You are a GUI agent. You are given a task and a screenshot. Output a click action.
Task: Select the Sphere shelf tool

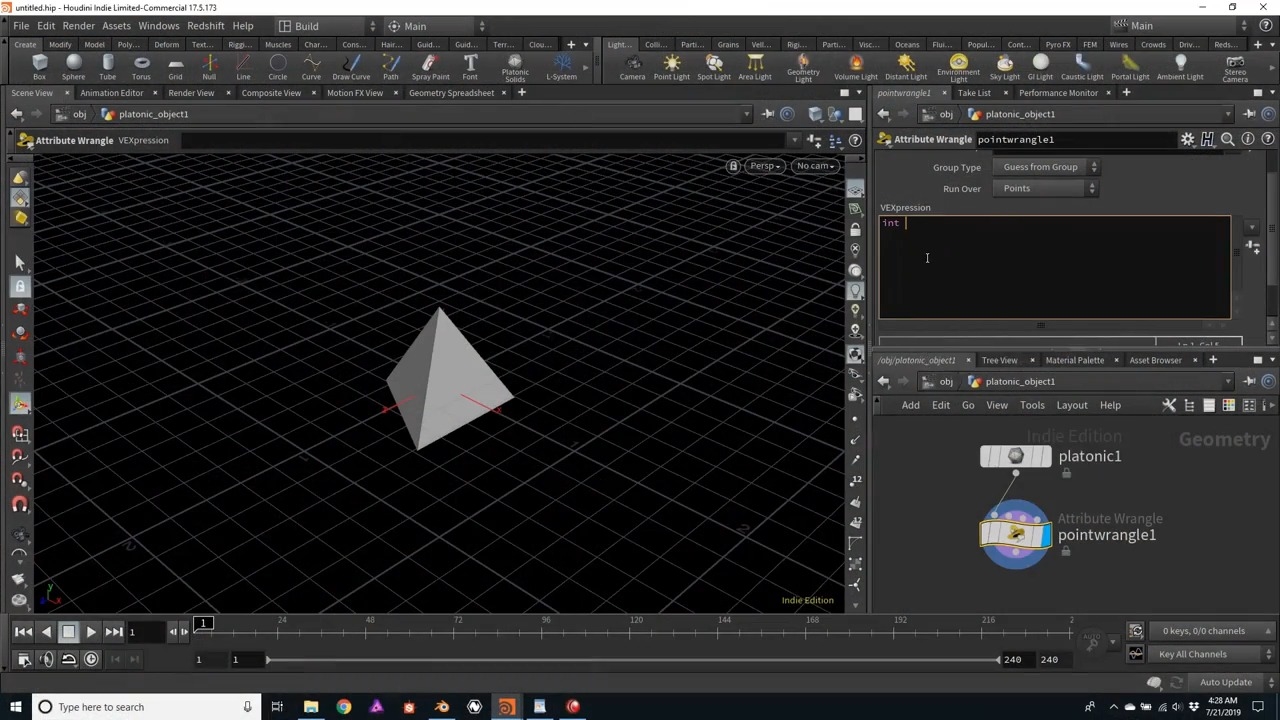click(73, 67)
